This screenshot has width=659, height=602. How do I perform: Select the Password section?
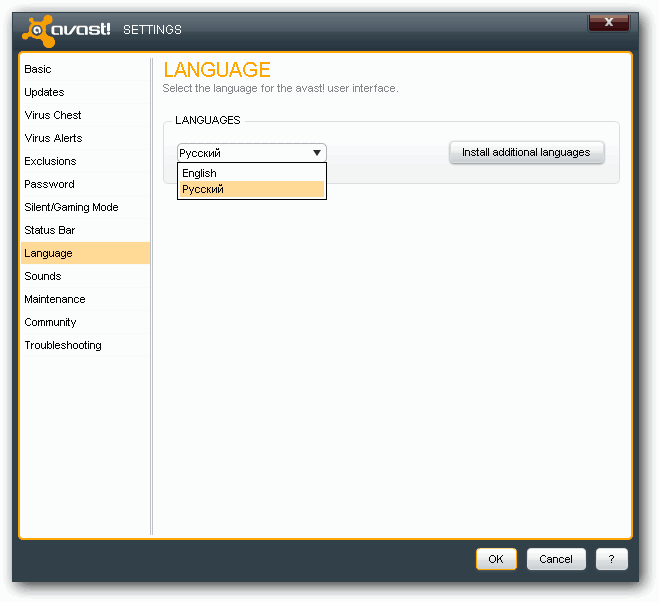point(85,184)
